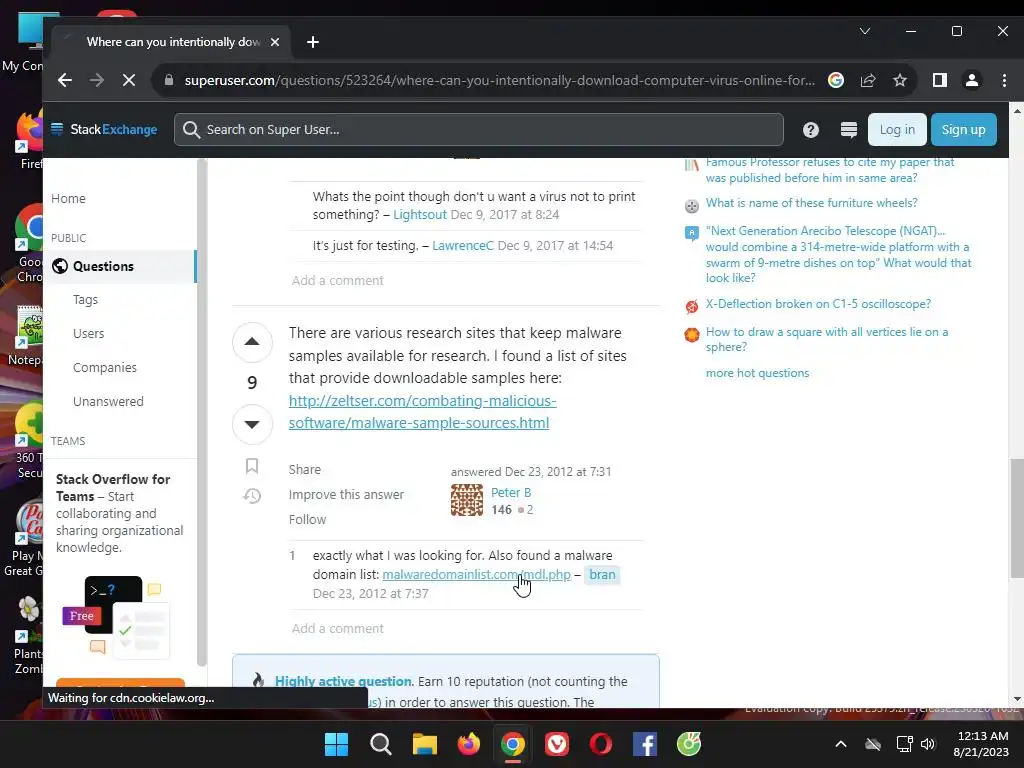This screenshot has height=768, width=1024.
Task: Open 'What is name of these furniture wheels?'
Action: pos(811,203)
